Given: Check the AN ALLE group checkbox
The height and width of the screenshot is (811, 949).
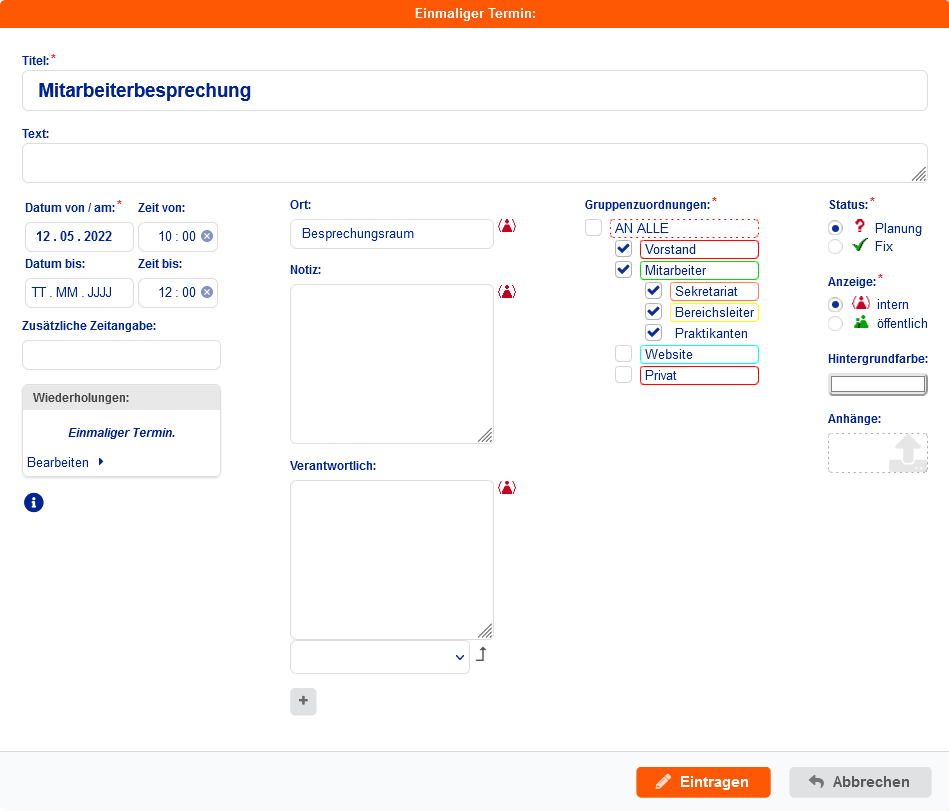Looking at the screenshot, I should 594,228.
